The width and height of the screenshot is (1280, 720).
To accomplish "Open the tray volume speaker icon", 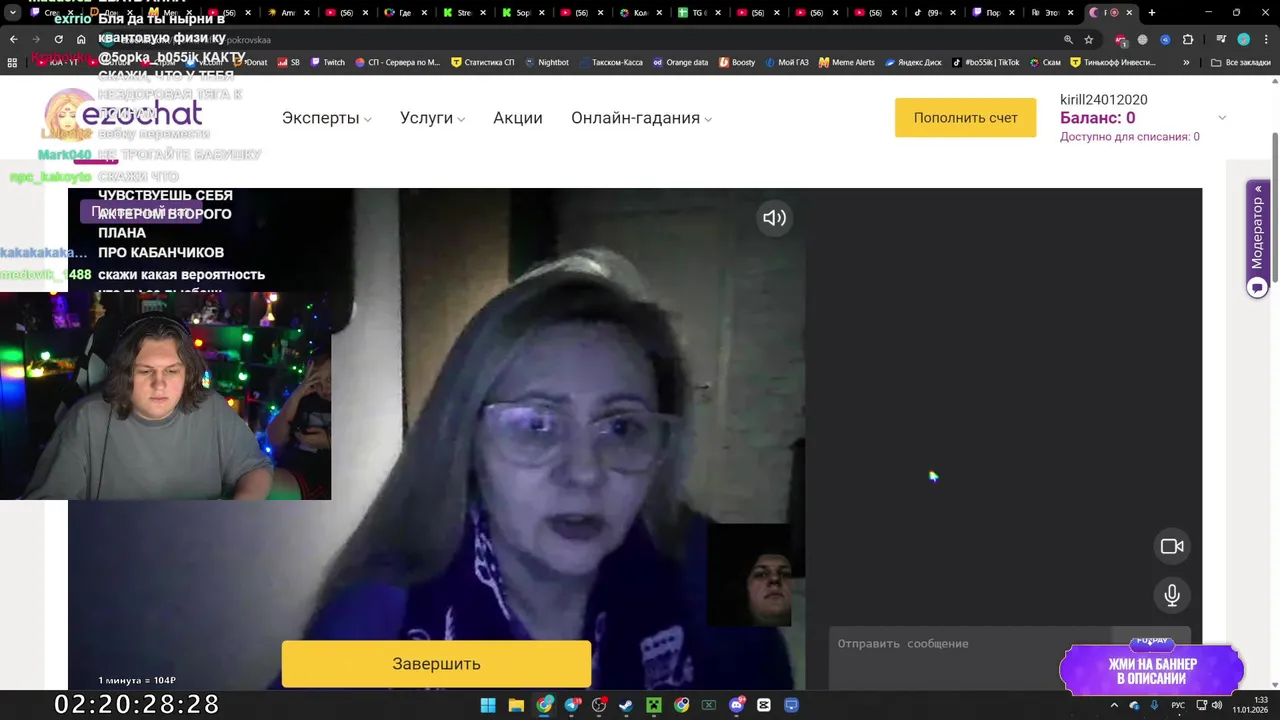I will tap(1217, 705).
